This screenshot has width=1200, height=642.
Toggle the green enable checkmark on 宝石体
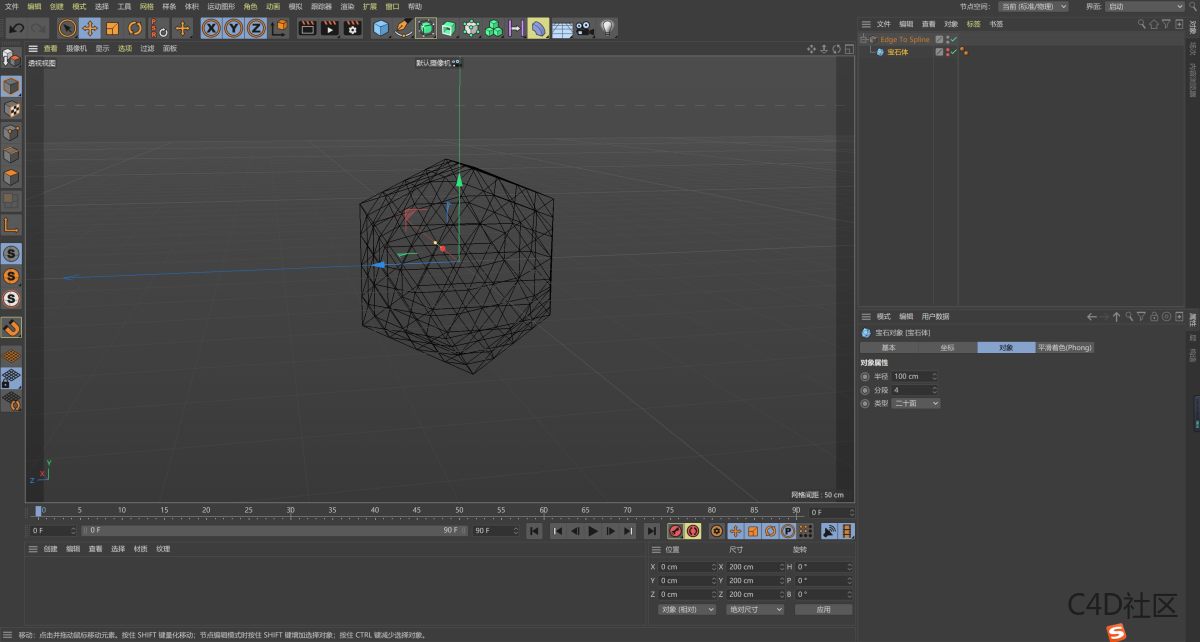(x=955, y=52)
